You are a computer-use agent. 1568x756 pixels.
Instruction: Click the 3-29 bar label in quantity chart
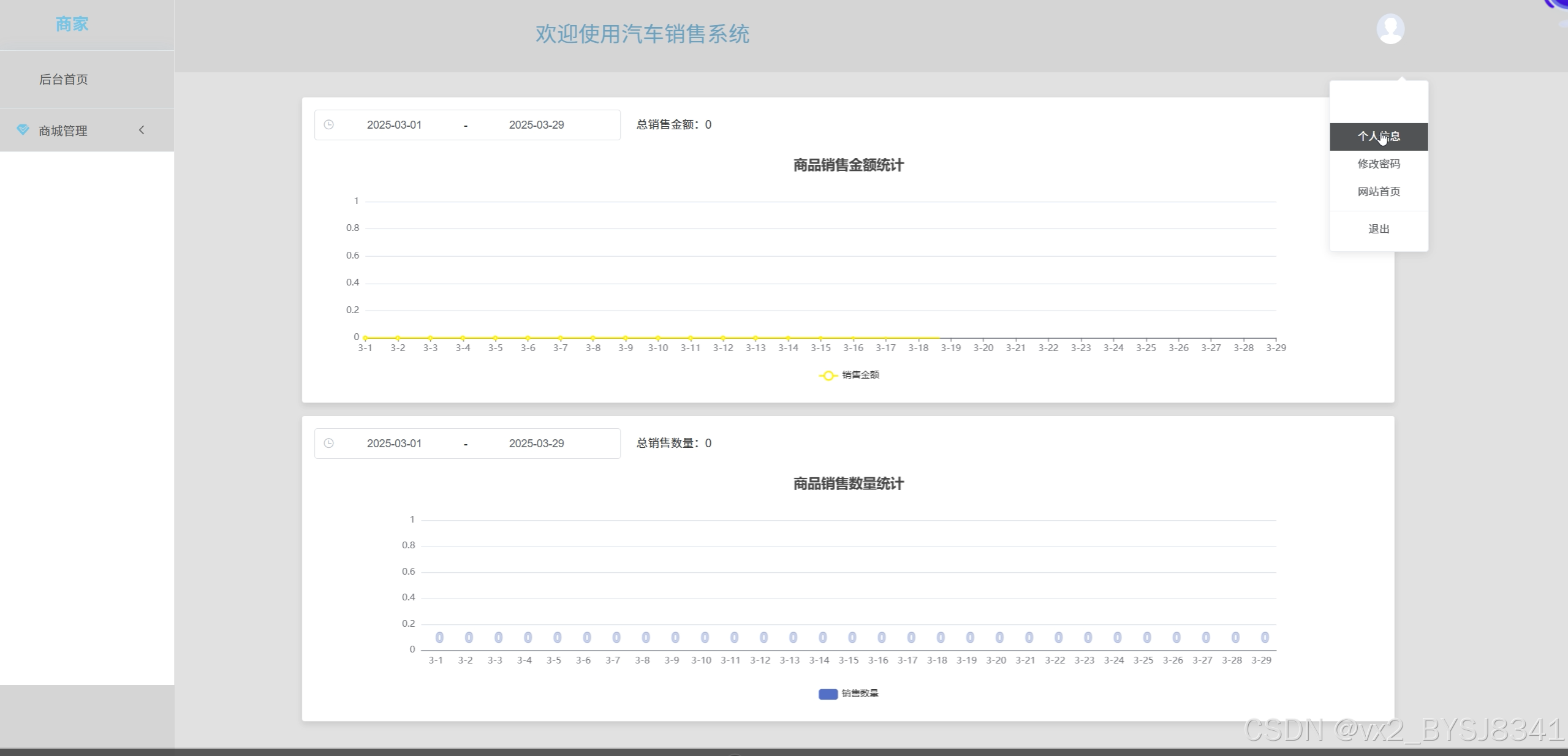[x=1264, y=638]
